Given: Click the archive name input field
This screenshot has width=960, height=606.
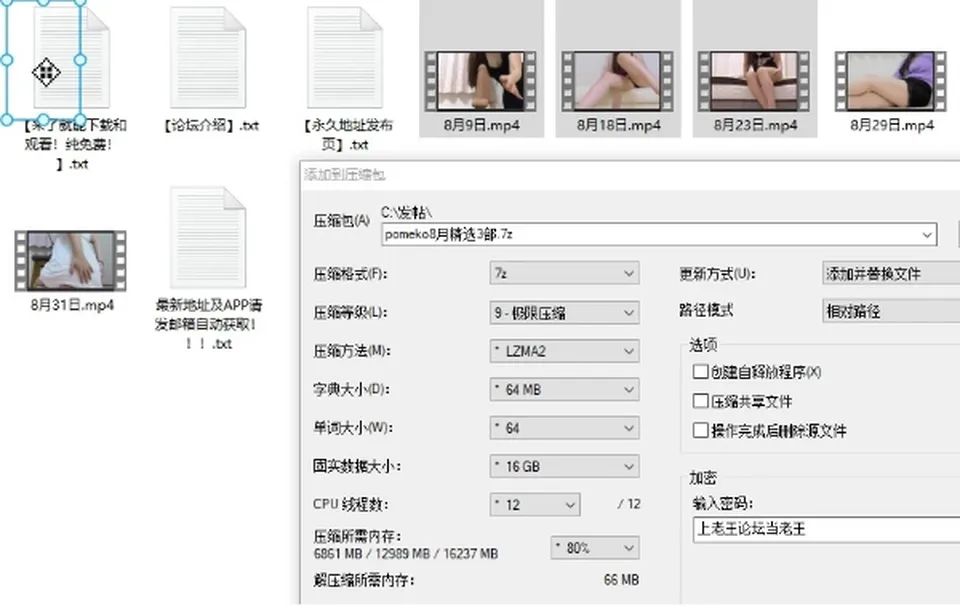Looking at the screenshot, I should pyautogui.click(x=659, y=234).
